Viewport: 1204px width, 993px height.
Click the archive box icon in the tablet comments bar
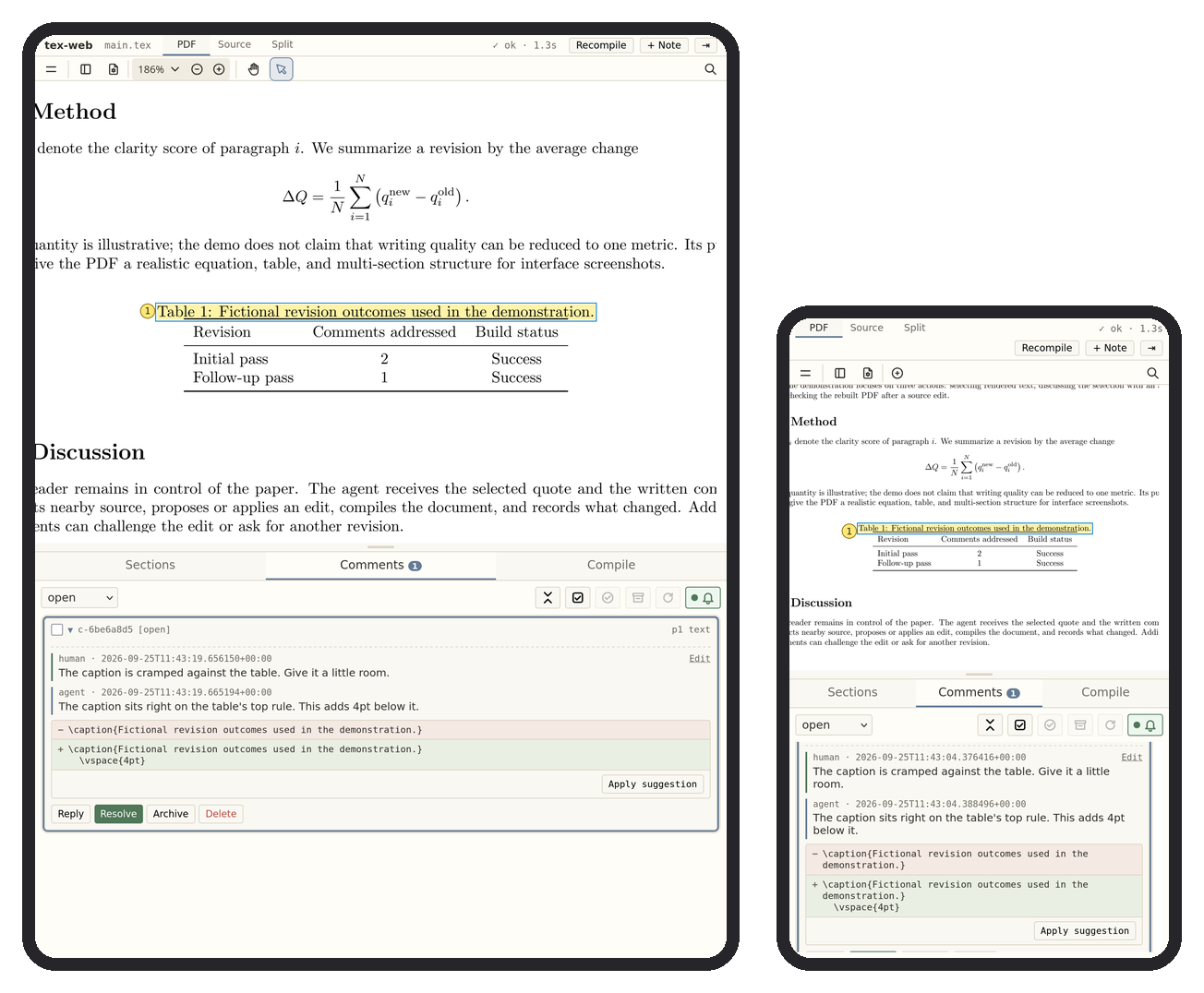point(638,598)
